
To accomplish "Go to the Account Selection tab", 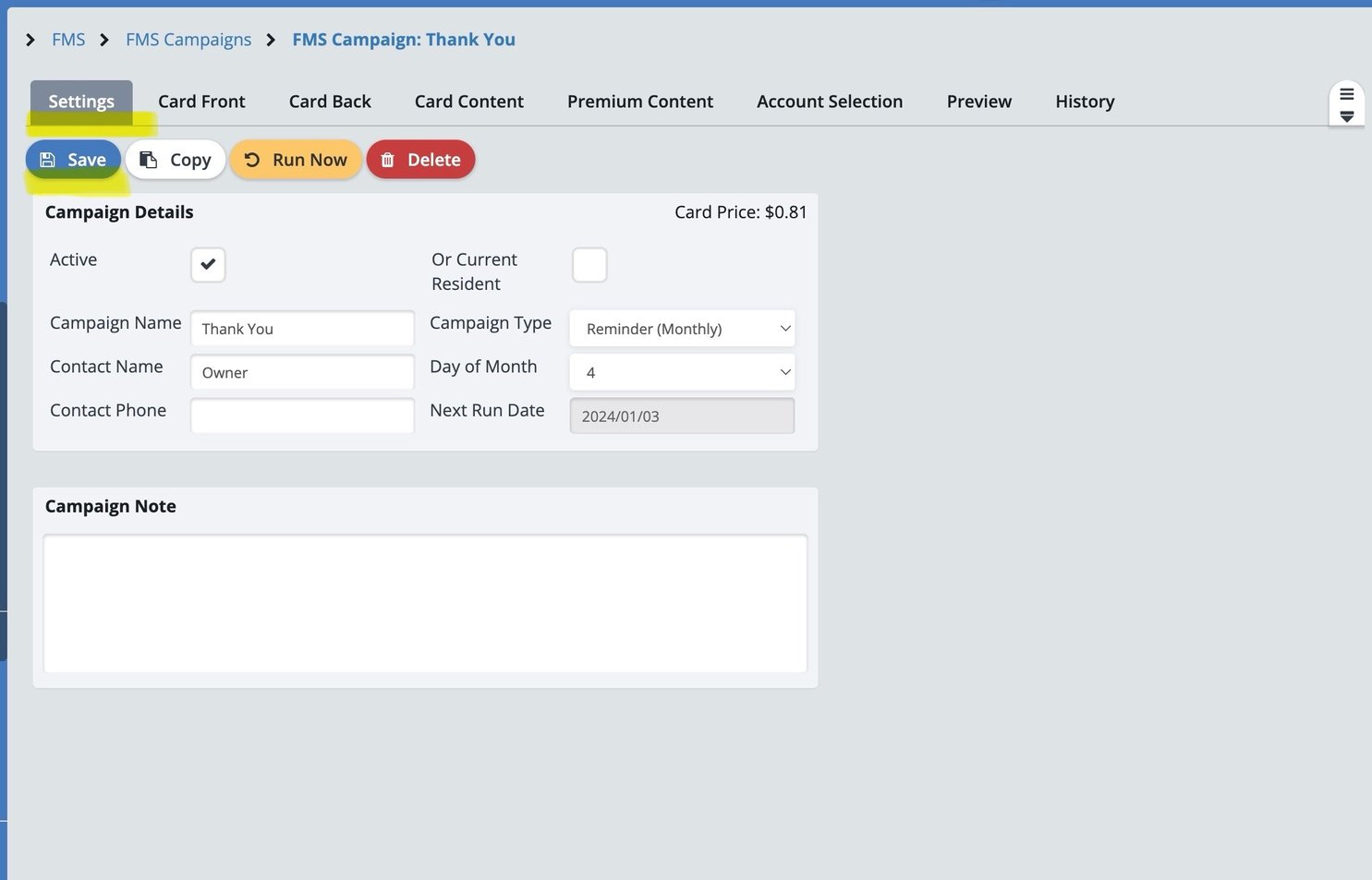I will tap(830, 102).
